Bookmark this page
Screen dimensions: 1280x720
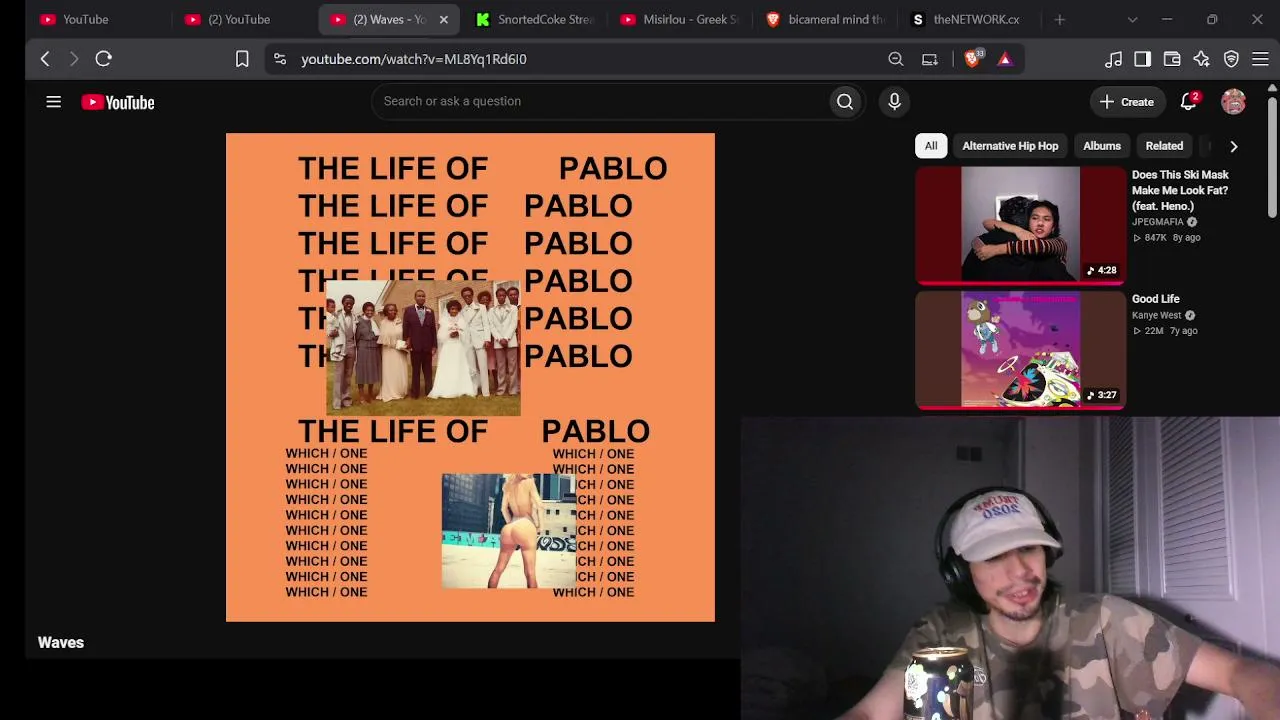242,59
